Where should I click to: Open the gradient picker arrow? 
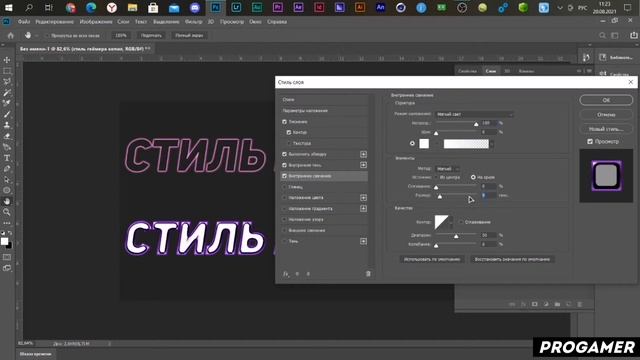[492, 144]
